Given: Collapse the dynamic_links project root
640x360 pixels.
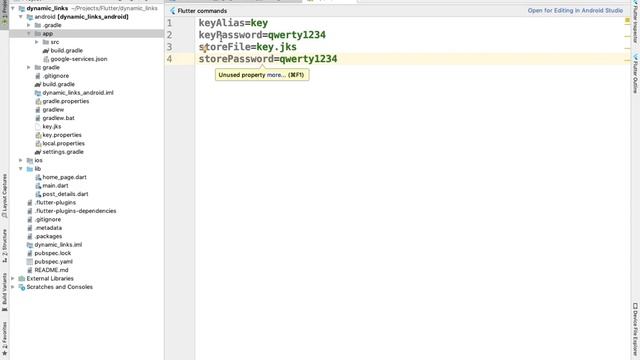Looking at the screenshot, I should [13, 8].
